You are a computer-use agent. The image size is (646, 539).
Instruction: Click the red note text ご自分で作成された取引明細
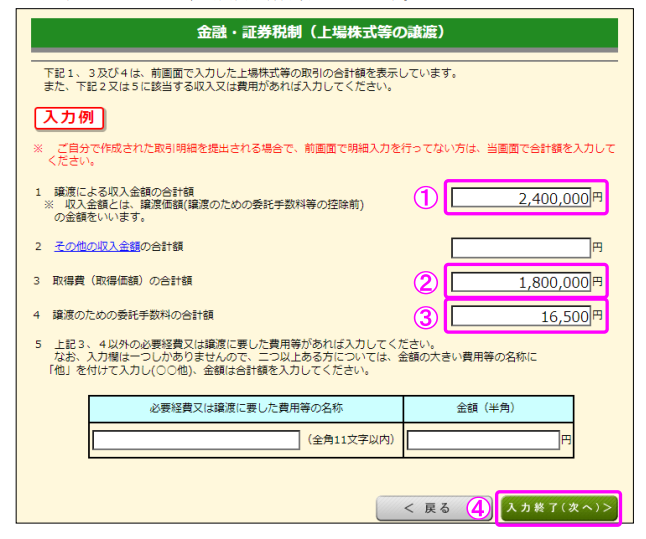pos(324,154)
